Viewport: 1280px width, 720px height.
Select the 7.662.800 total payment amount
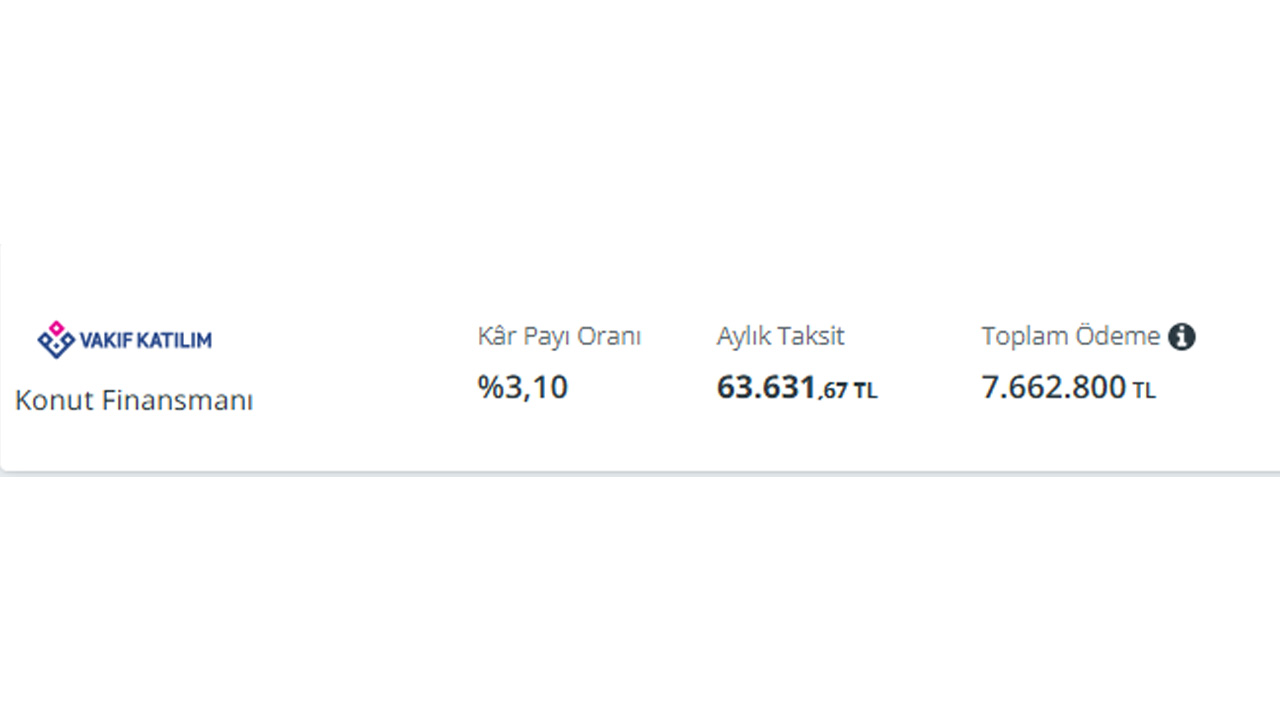click(x=1054, y=387)
